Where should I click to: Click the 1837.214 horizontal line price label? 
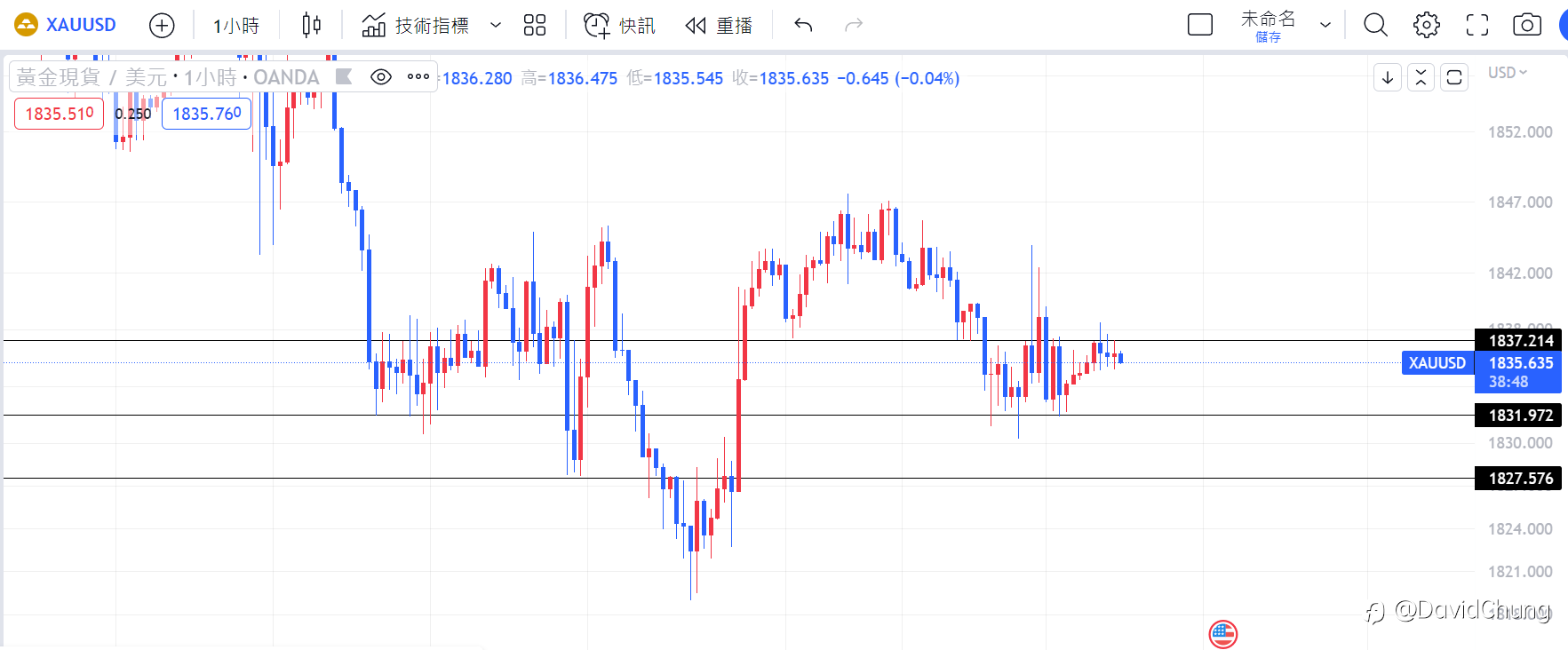(x=1520, y=341)
